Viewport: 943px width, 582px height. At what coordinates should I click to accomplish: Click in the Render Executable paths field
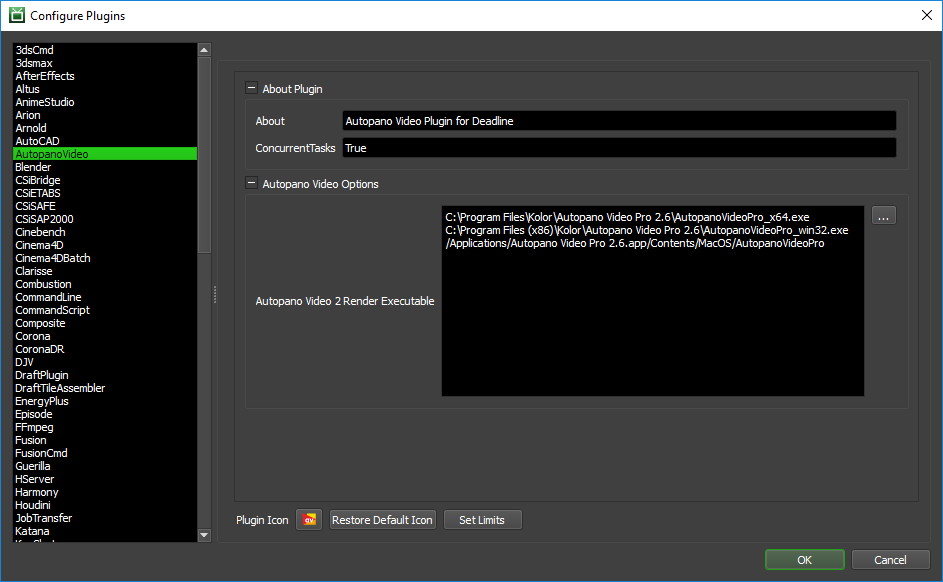[653, 301]
